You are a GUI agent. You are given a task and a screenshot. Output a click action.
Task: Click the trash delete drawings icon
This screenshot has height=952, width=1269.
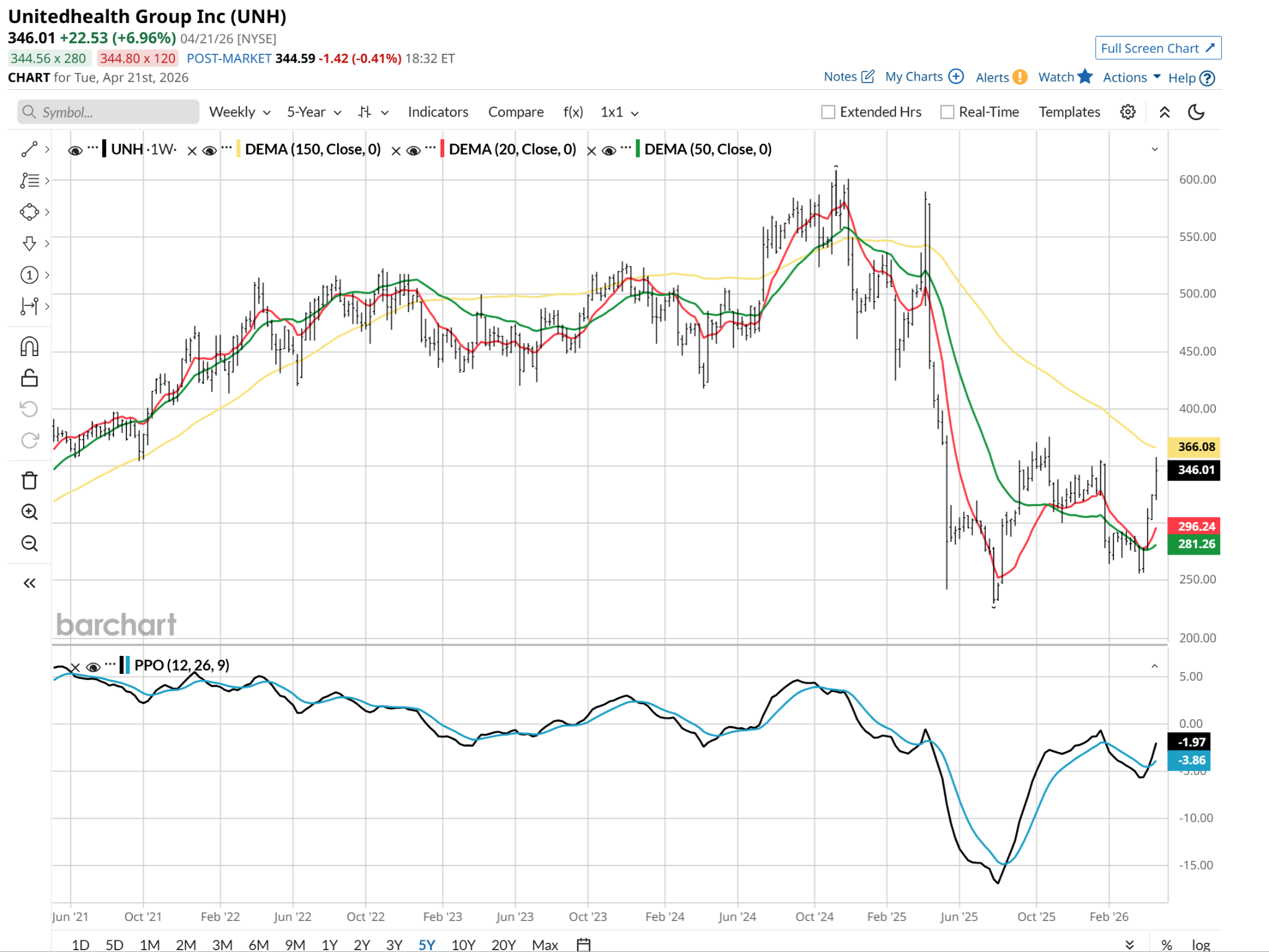click(x=29, y=481)
